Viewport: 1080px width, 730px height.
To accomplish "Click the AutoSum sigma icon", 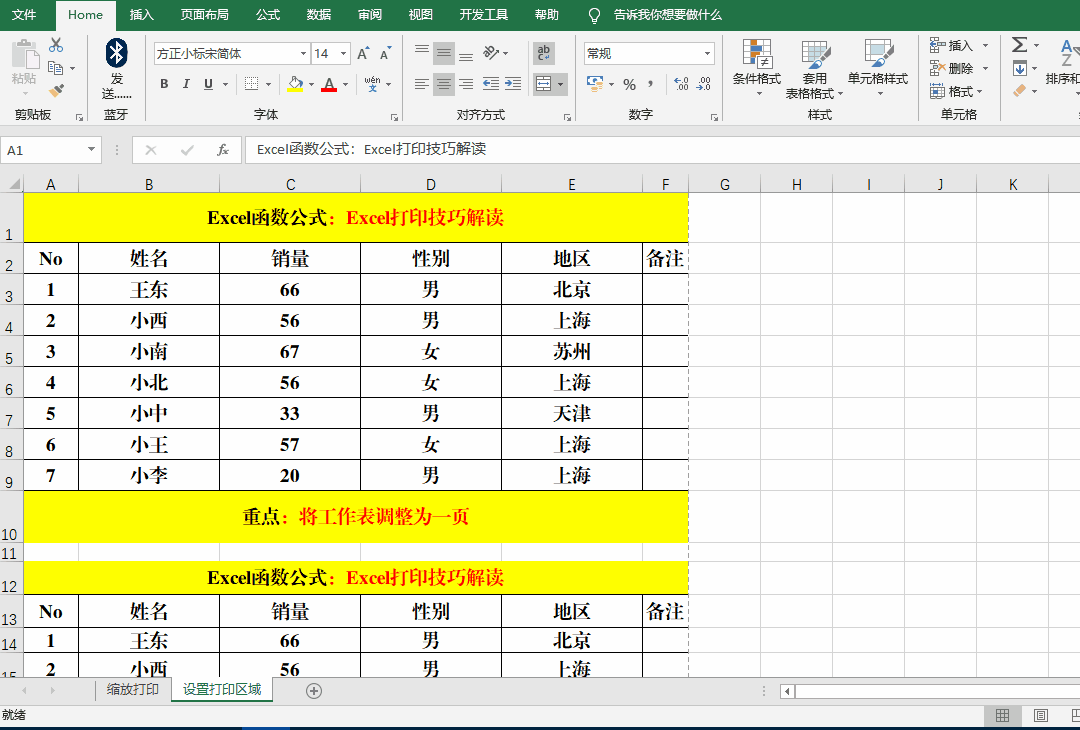I will tap(1019, 45).
